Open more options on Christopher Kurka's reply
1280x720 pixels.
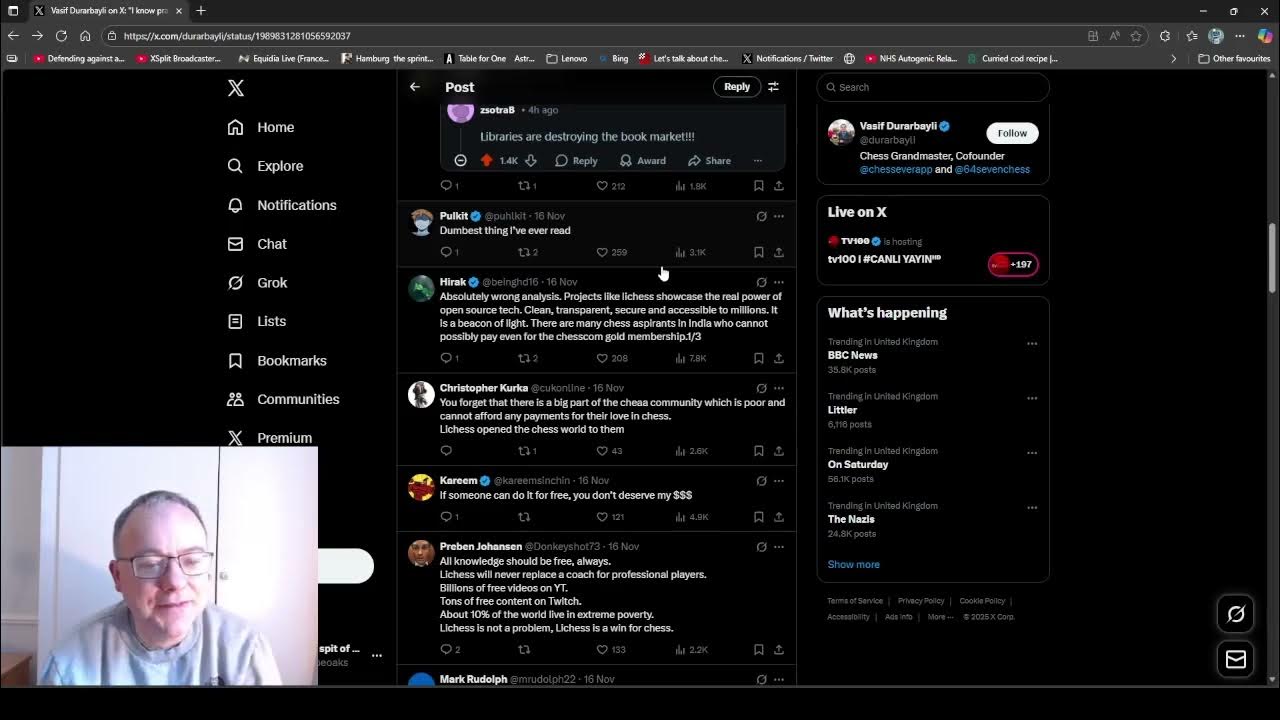[x=779, y=388]
